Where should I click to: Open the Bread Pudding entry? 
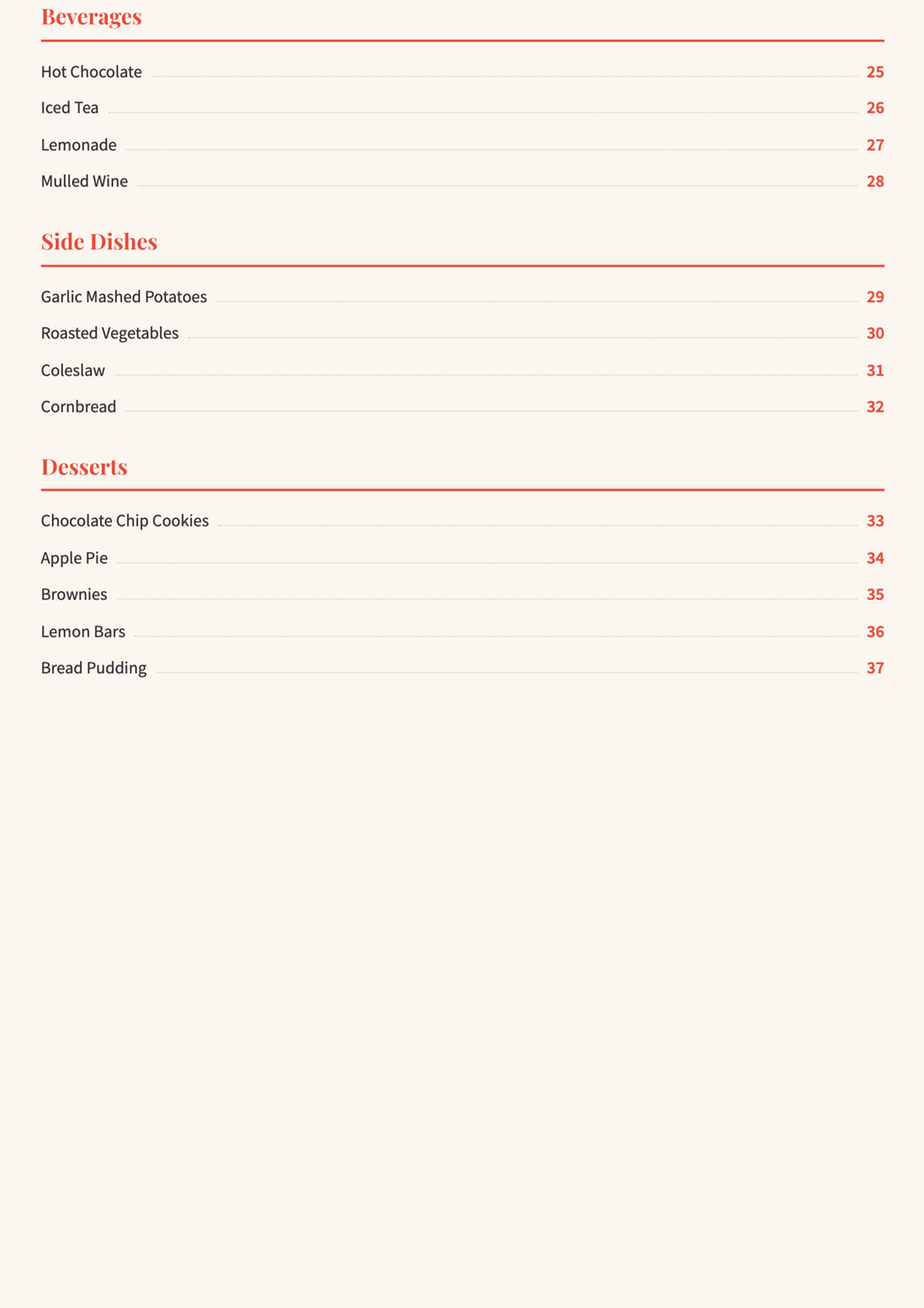pyautogui.click(x=462, y=669)
